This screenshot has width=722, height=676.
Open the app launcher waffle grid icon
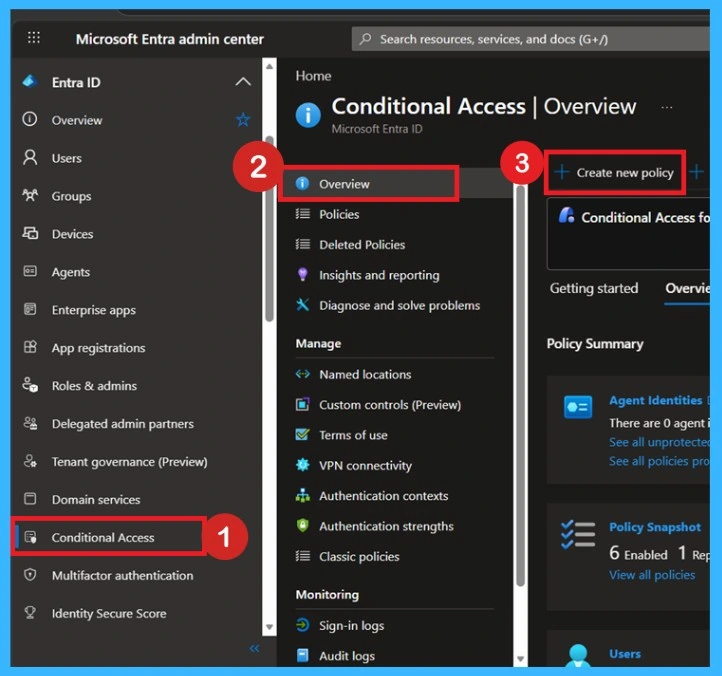(x=34, y=38)
